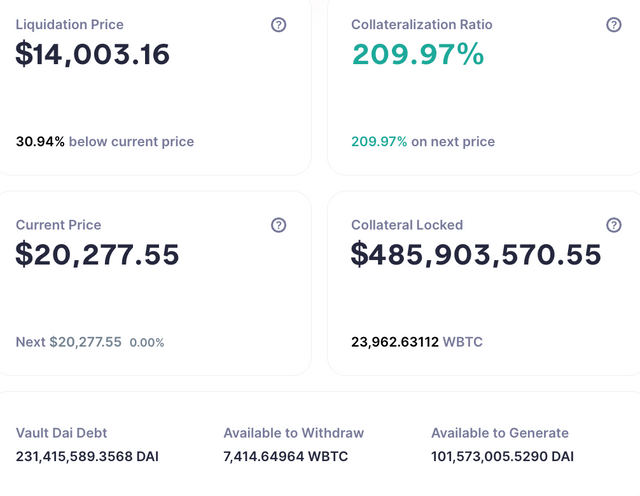Click the Liquidation Price heading
The height and width of the screenshot is (496, 640).
[x=70, y=24]
